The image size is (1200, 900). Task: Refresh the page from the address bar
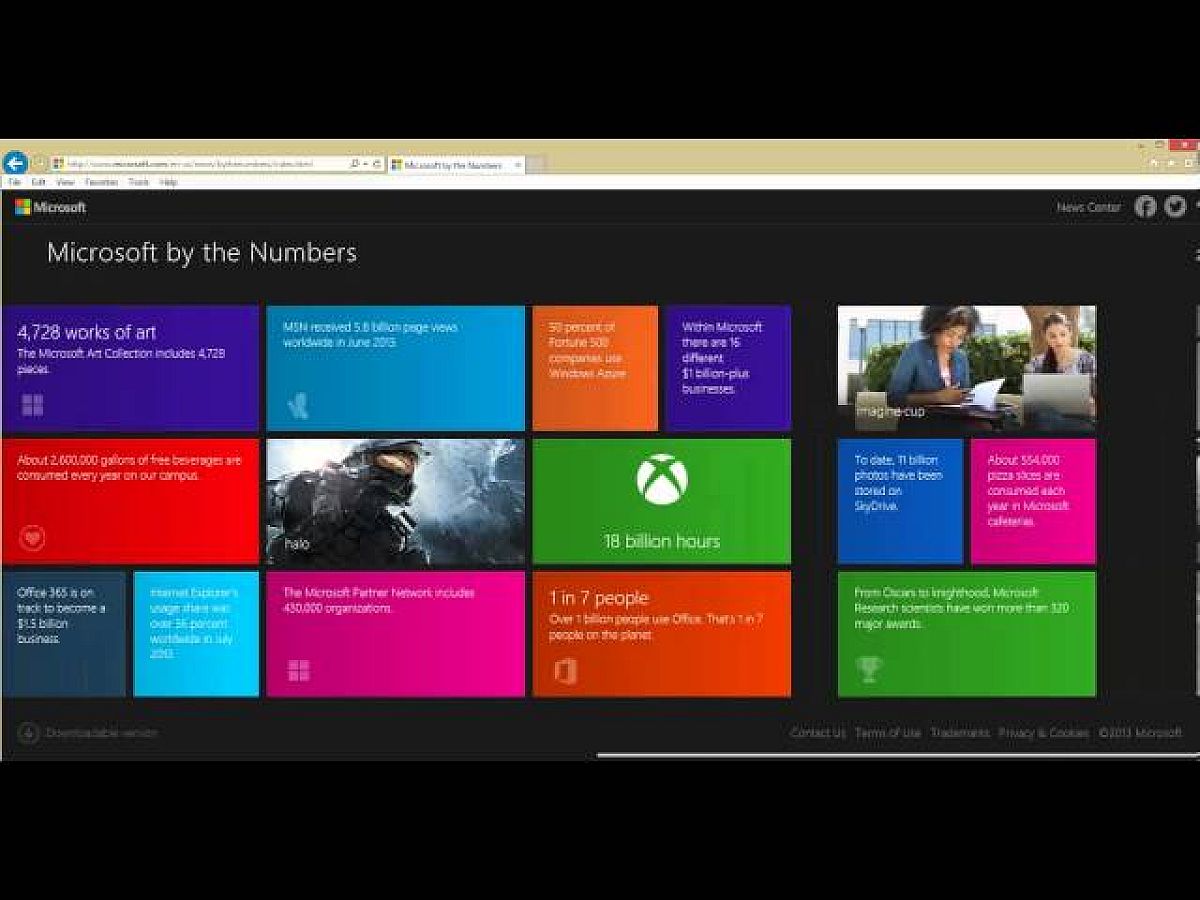(x=377, y=164)
